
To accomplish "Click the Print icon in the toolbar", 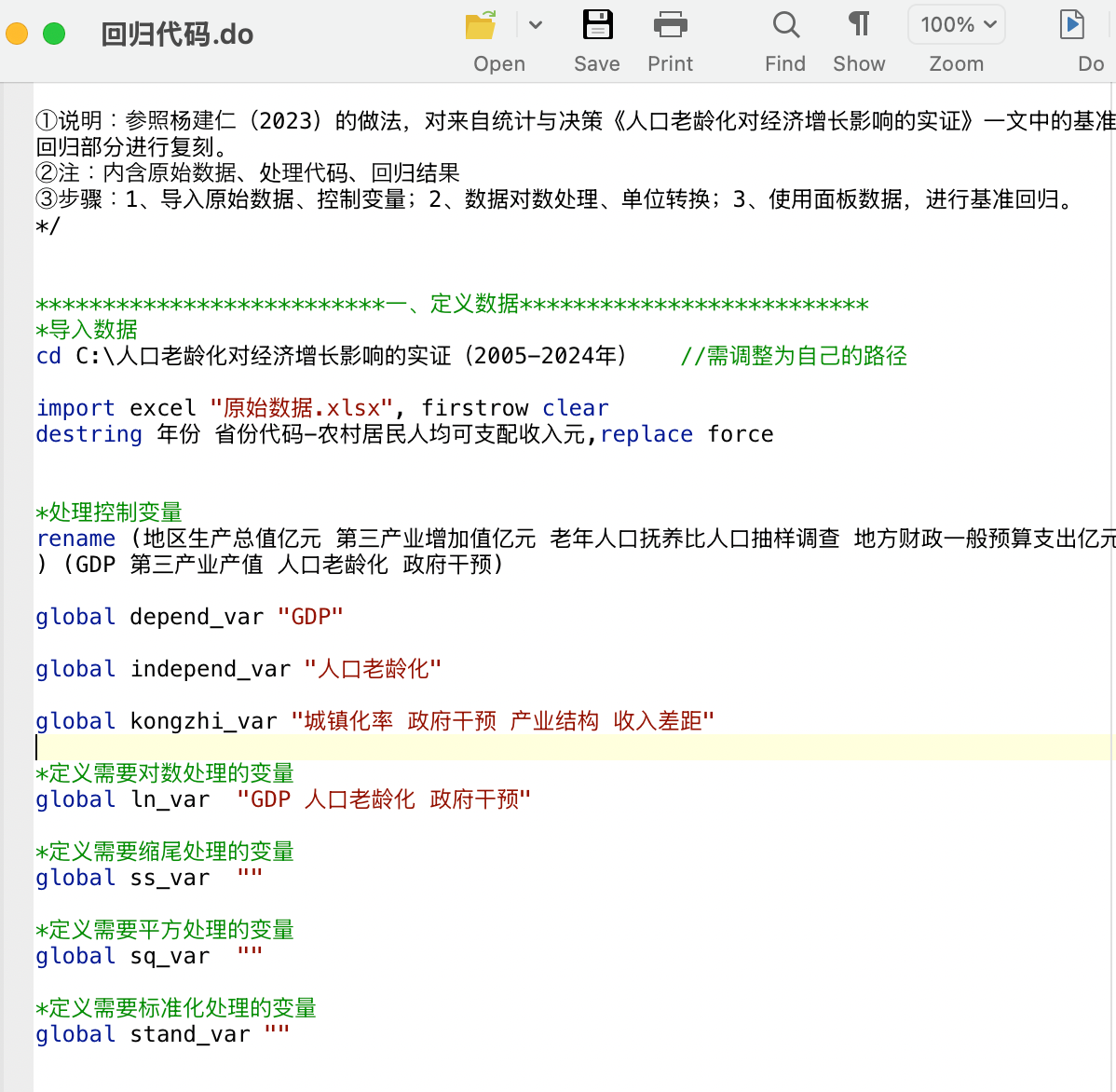I will point(670,25).
